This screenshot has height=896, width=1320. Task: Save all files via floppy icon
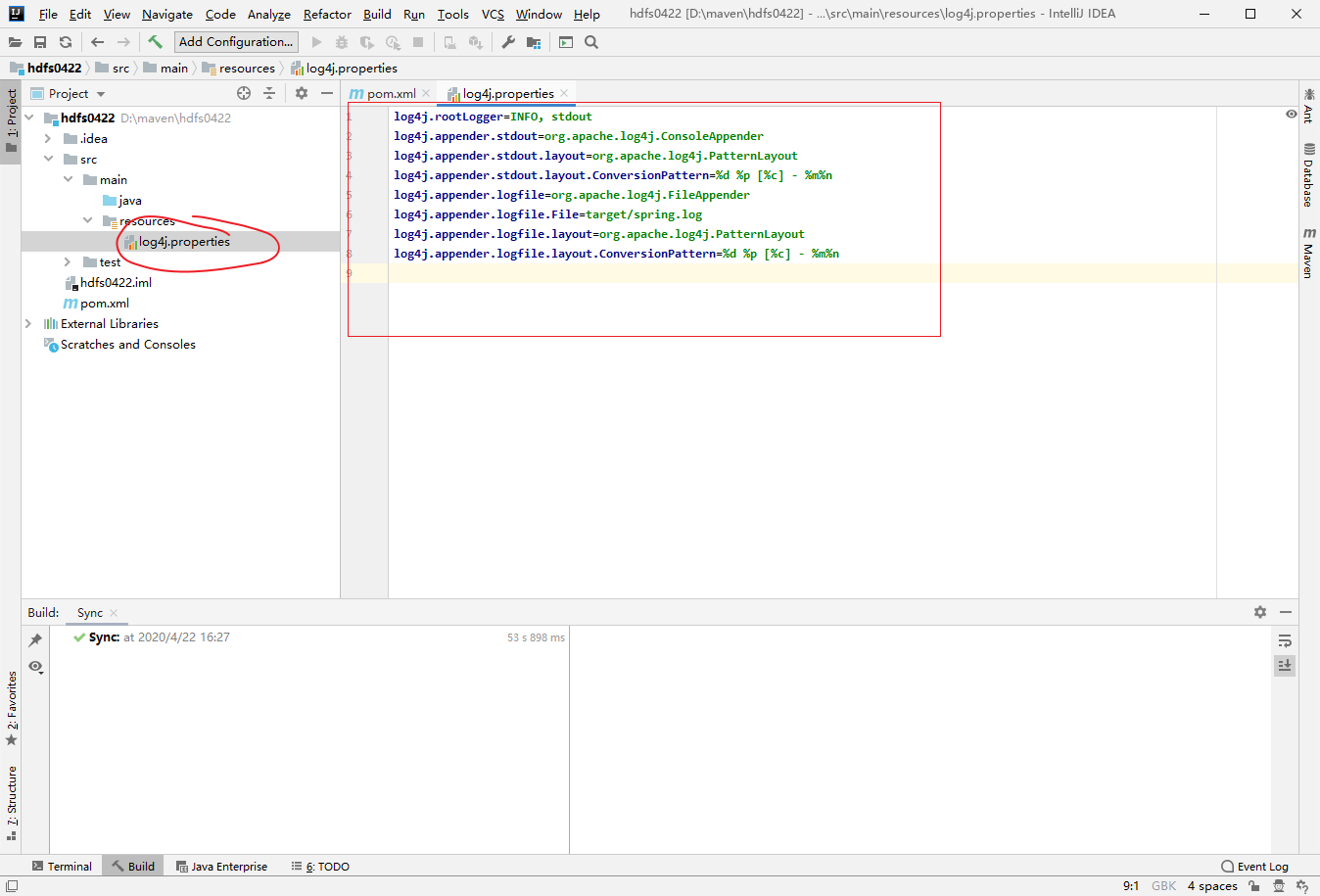tap(40, 42)
